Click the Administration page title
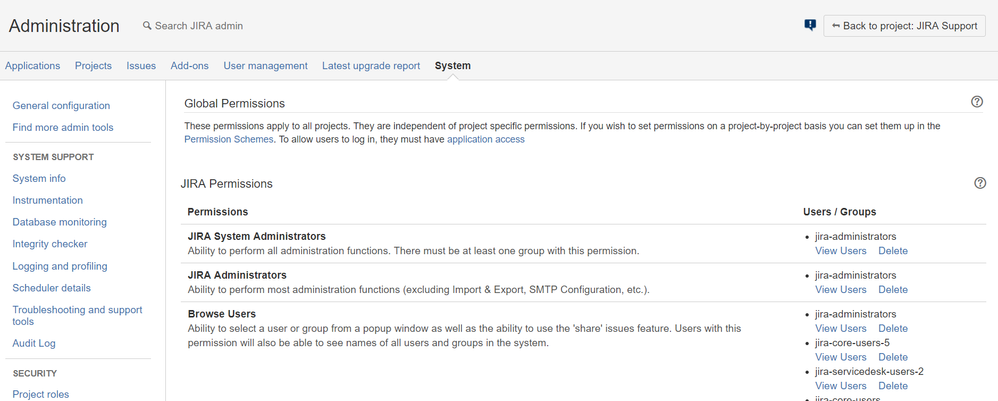 [x=64, y=26]
